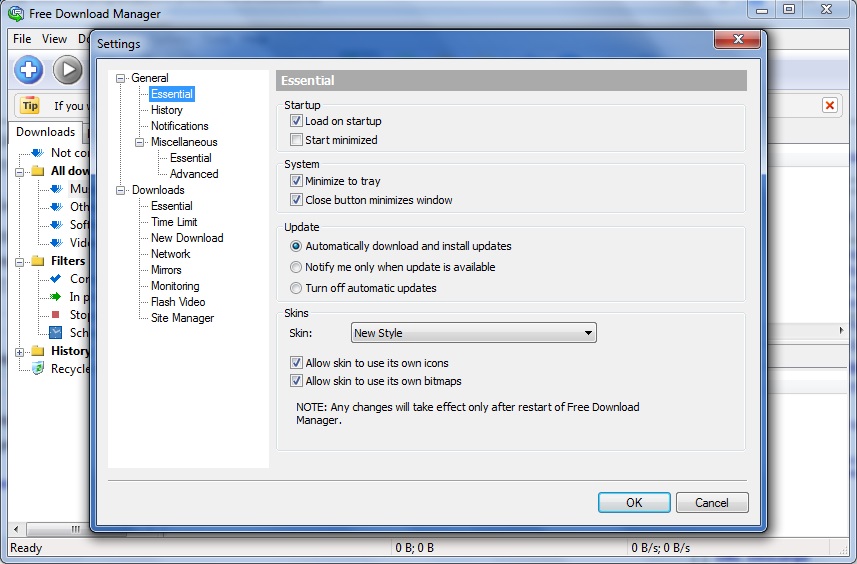Click the In progress green arrow icon
The height and width of the screenshot is (564, 857).
click(56, 297)
